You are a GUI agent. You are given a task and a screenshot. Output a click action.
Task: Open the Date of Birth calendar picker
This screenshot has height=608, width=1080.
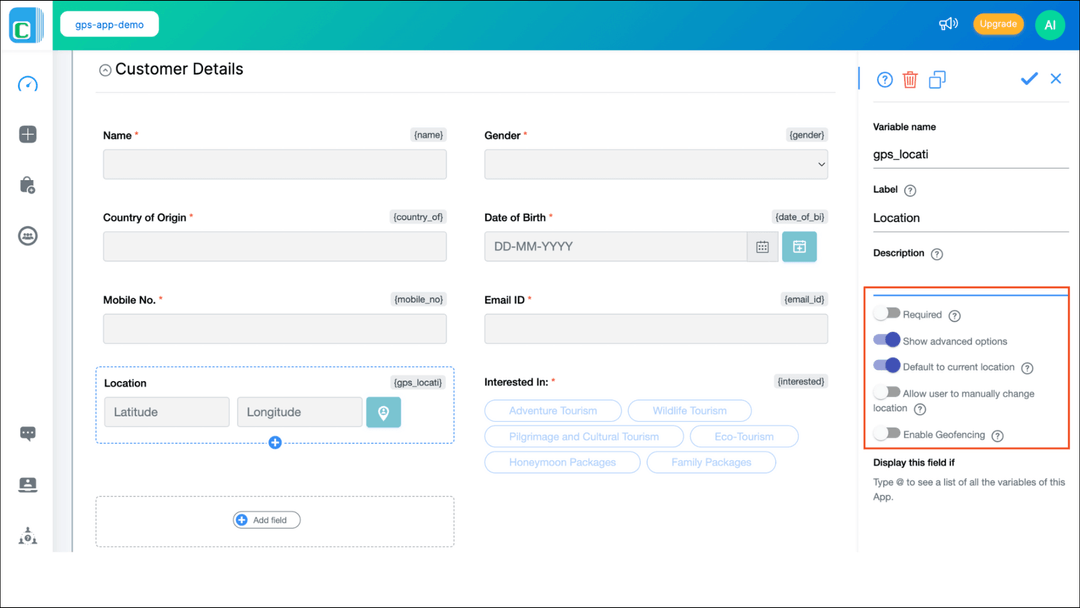(762, 246)
